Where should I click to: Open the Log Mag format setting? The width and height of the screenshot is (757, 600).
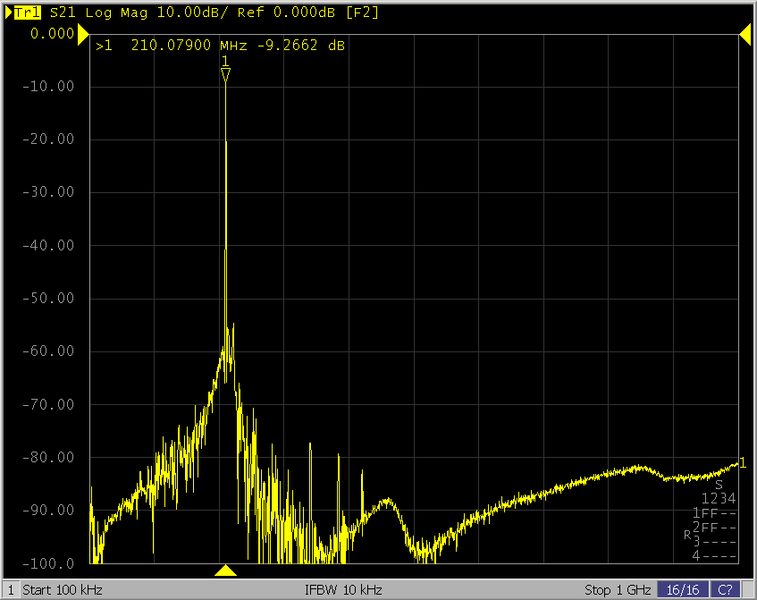click(117, 14)
